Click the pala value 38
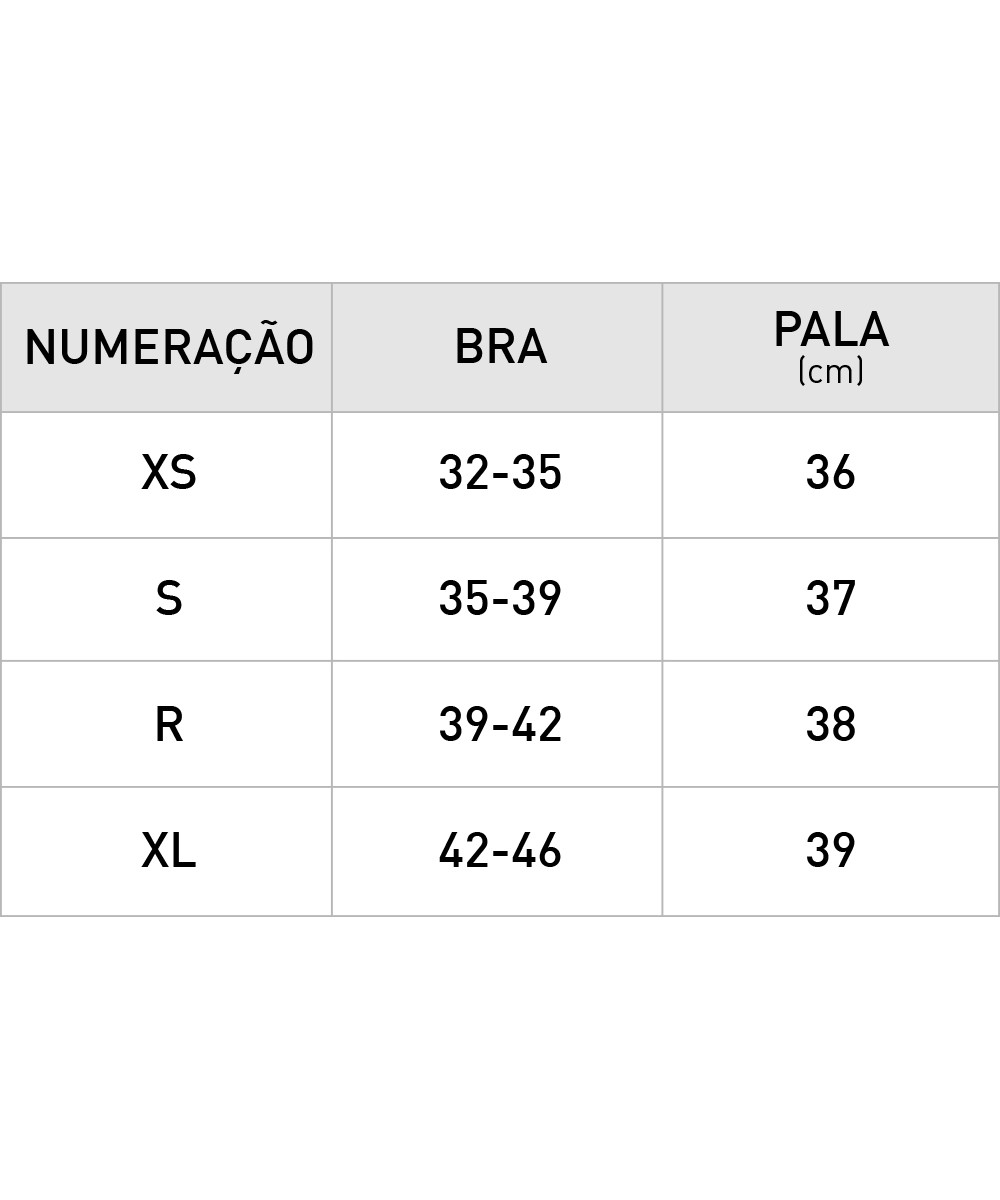 click(831, 724)
